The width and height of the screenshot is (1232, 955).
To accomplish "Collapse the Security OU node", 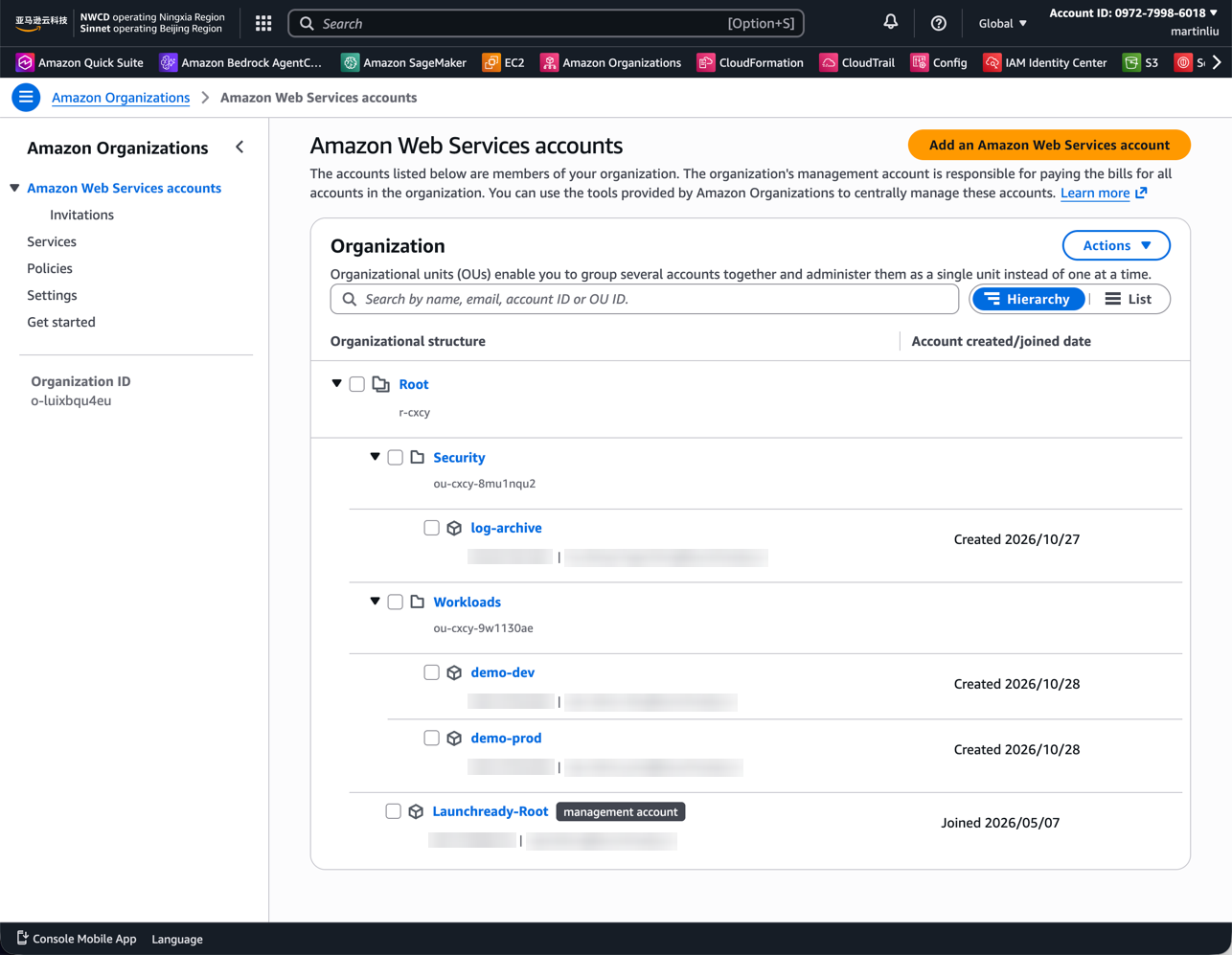I will click(x=376, y=457).
